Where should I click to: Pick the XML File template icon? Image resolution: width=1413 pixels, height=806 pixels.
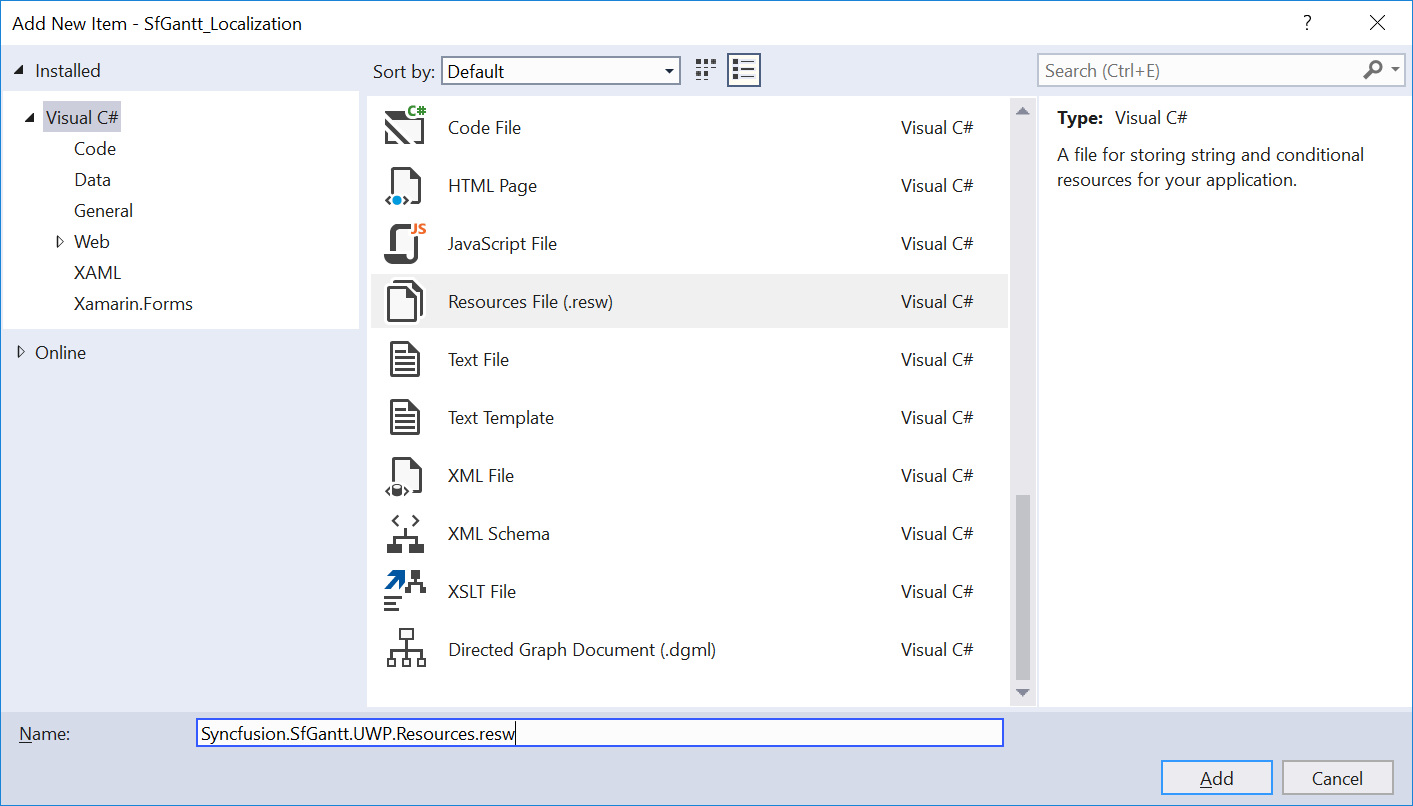click(x=405, y=476)
